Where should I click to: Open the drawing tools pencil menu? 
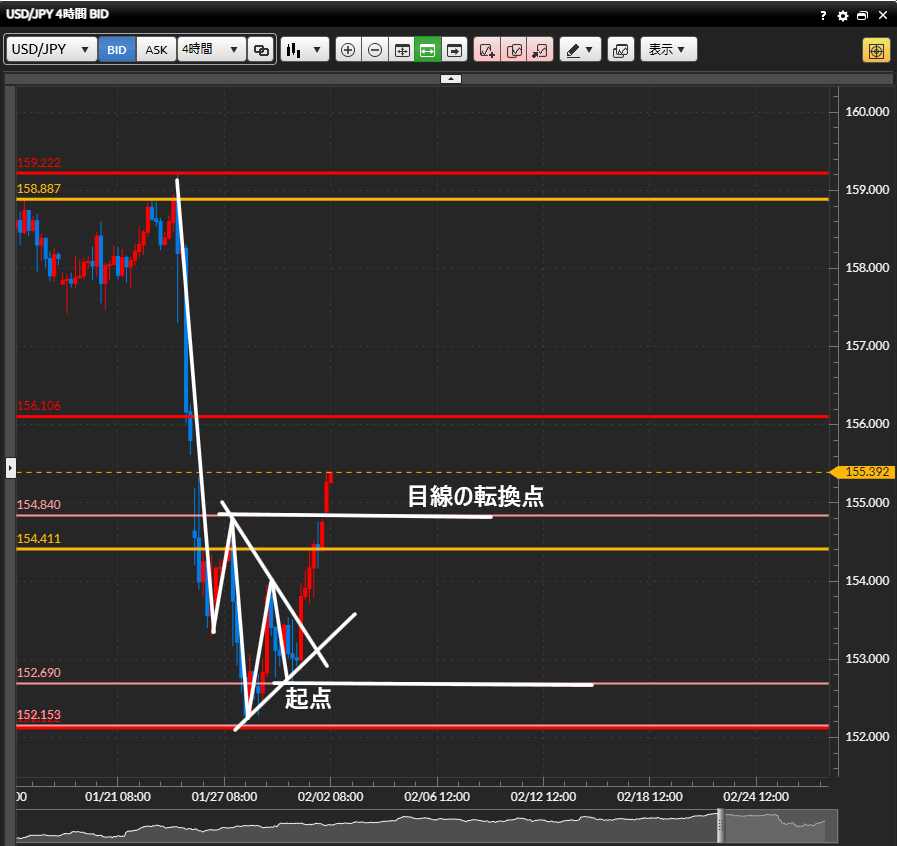[x=579, y=49]
